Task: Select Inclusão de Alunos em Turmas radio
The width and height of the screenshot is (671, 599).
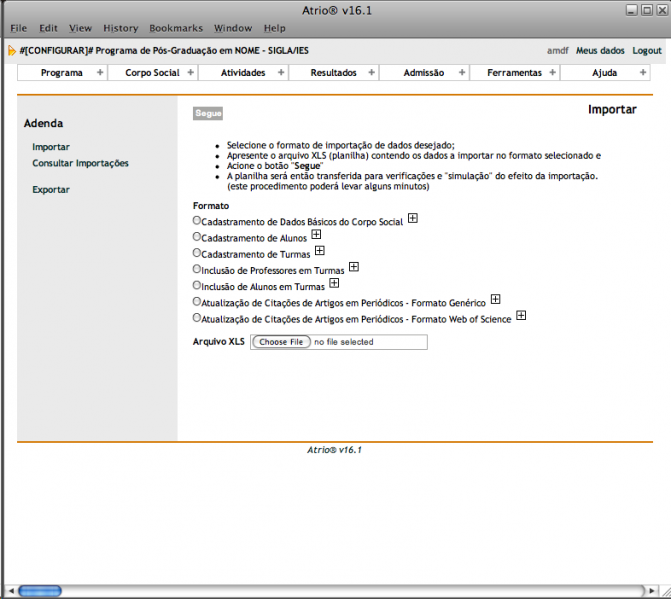Action: point(197,285)
